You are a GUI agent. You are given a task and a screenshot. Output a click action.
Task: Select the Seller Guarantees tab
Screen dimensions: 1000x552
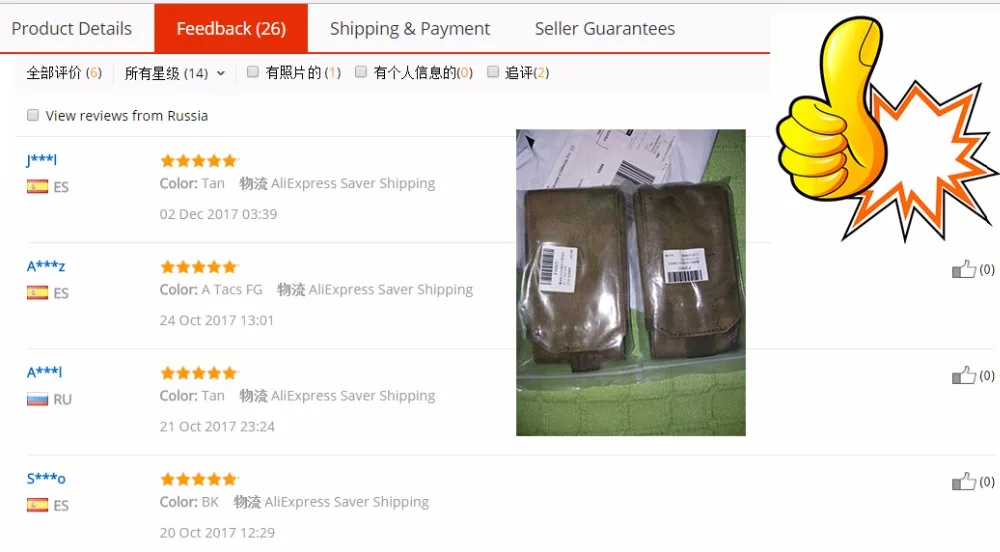pos(605,29)
